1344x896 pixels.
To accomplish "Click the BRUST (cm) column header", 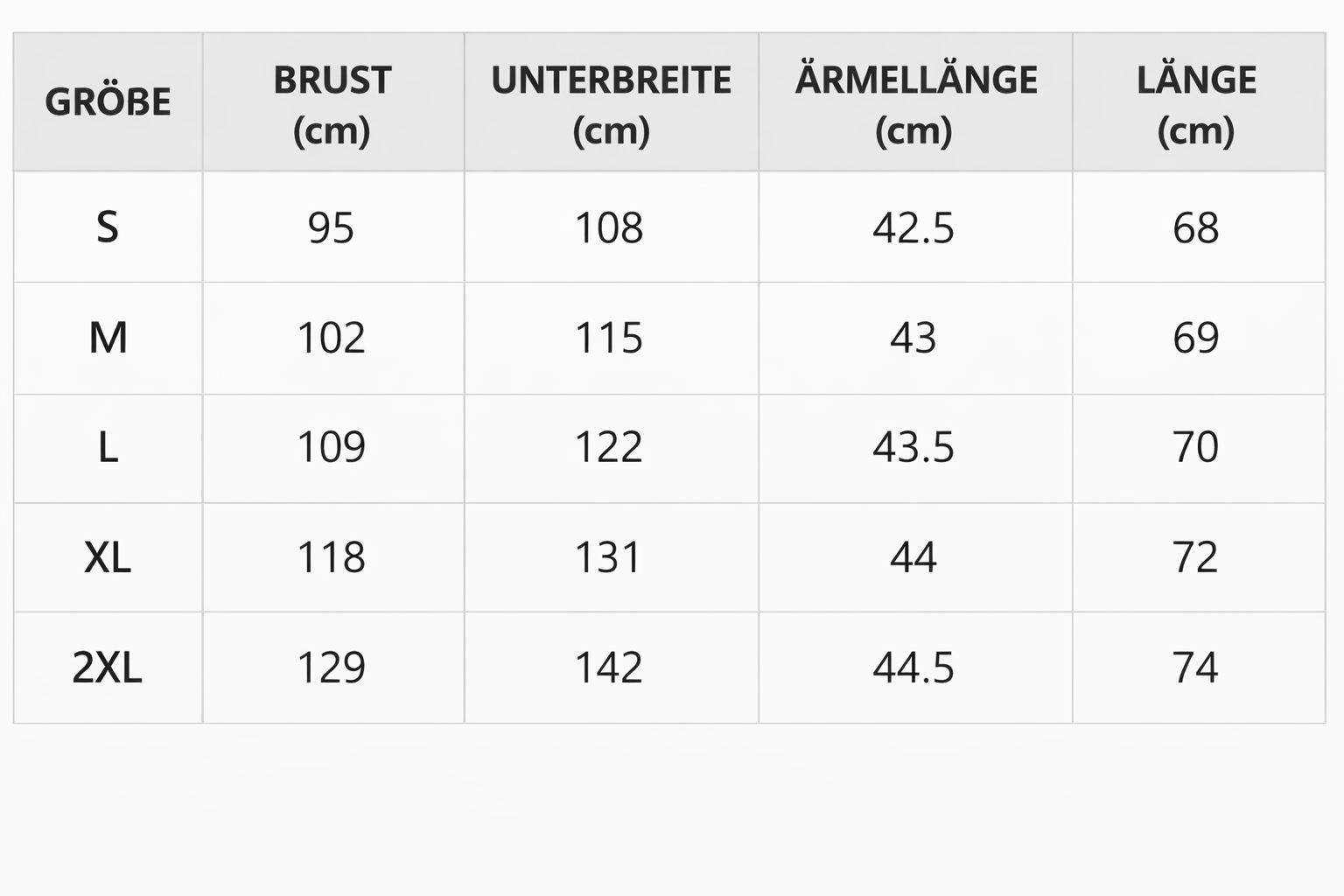I will tap(332, 104).
